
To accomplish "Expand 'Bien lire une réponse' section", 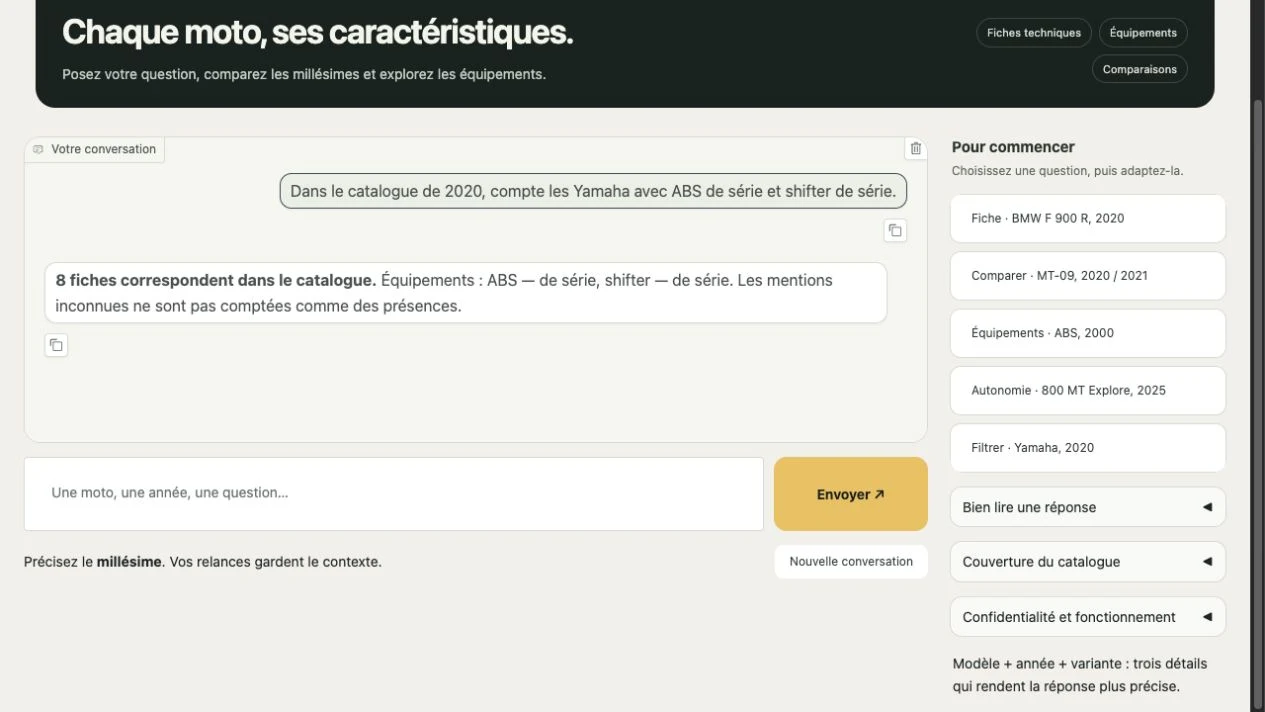I will tap(1087, 507).
